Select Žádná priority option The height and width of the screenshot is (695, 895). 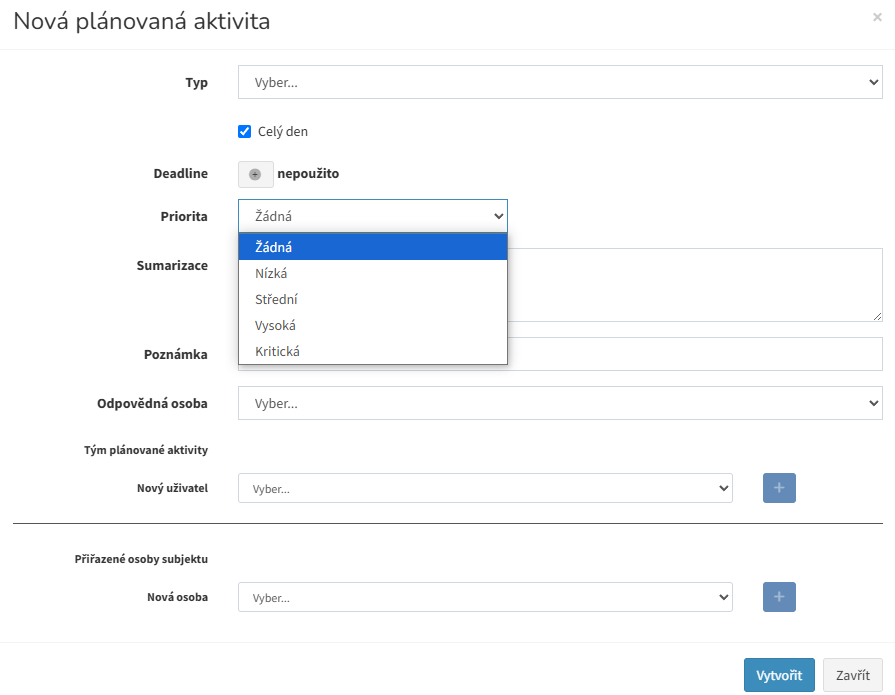coord(373,247)
